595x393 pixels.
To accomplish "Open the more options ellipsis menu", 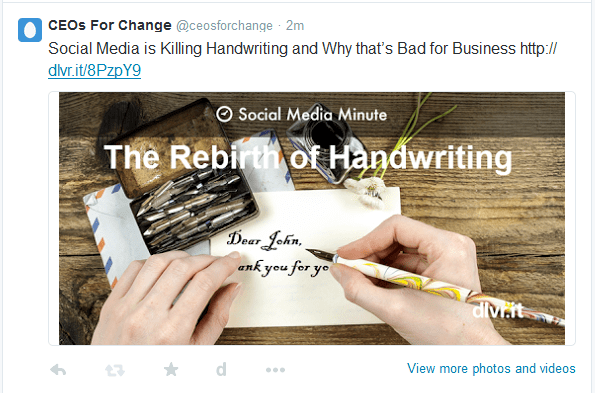I will (275, 370).
